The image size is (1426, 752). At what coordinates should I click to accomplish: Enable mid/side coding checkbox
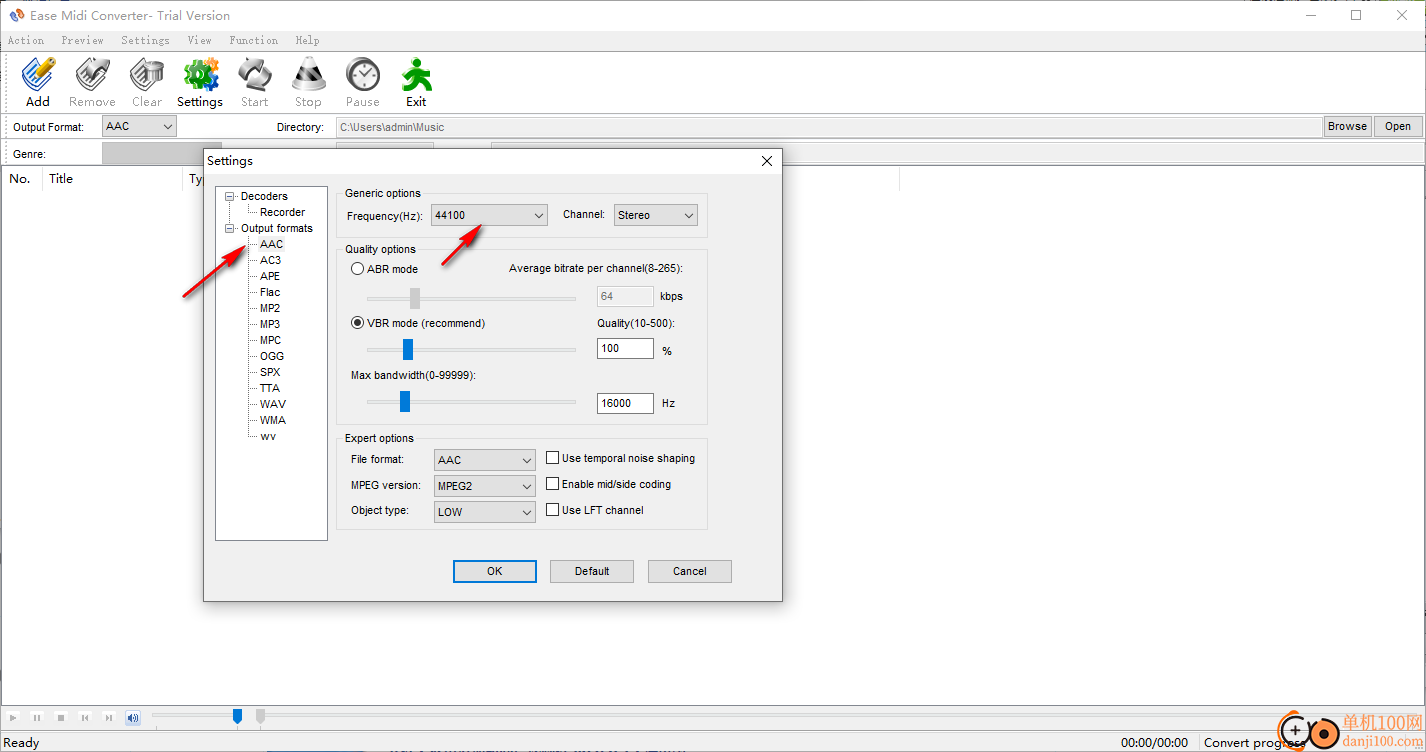553,484
